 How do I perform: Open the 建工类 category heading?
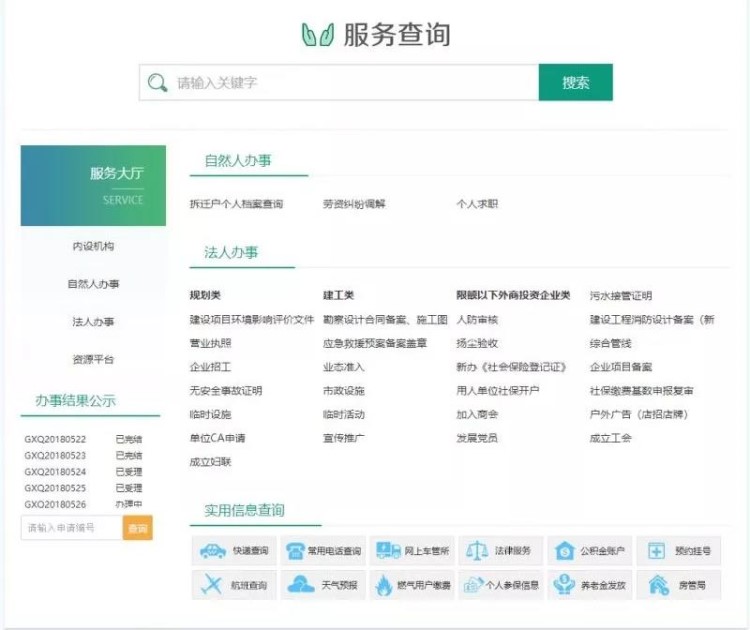(x=338, y=296)
